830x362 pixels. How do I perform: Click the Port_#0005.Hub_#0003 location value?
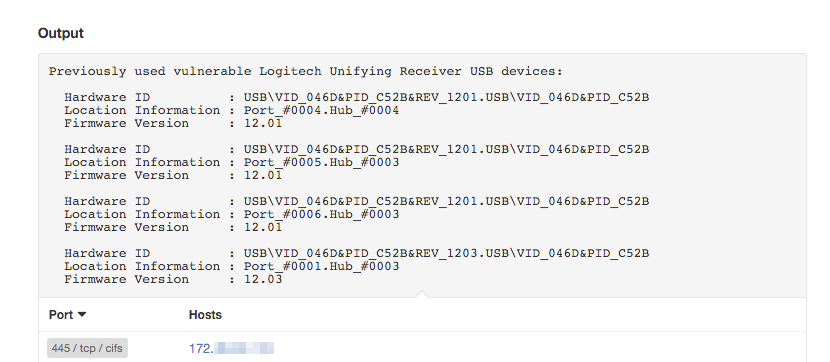(x=321, y=162)
